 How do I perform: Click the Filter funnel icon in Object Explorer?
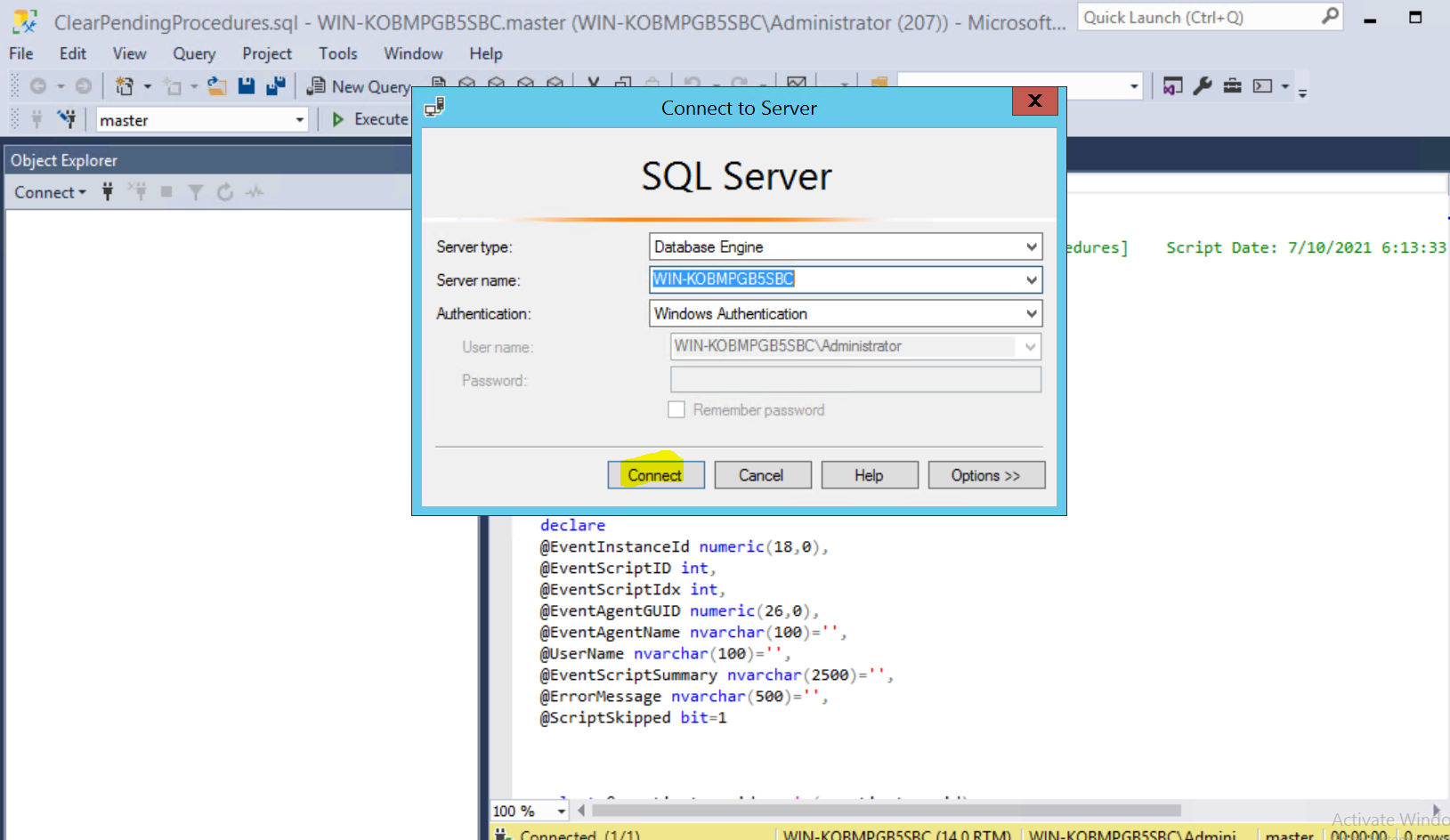(196, 192)
